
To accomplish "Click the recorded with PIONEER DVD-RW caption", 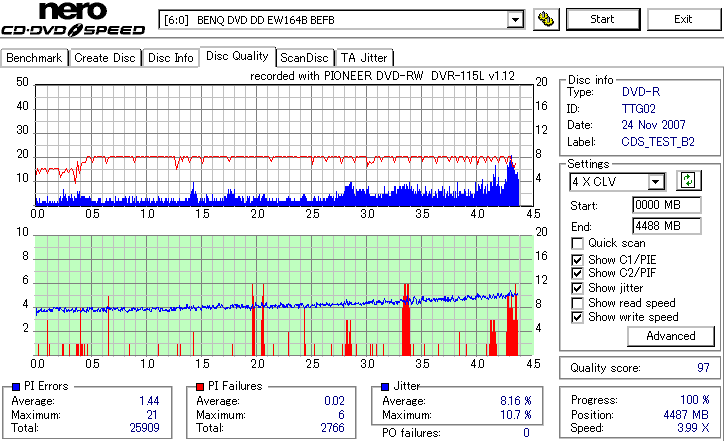I will click(382, 76).
